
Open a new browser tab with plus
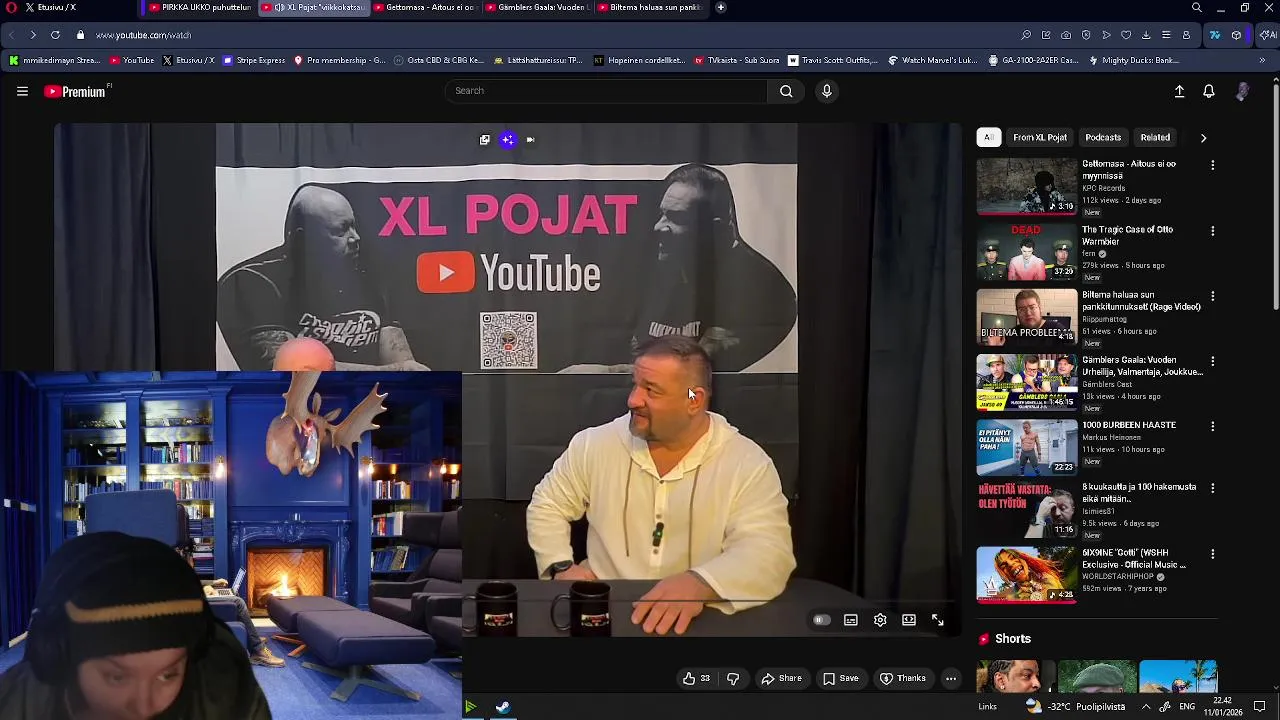coord(721,7)
